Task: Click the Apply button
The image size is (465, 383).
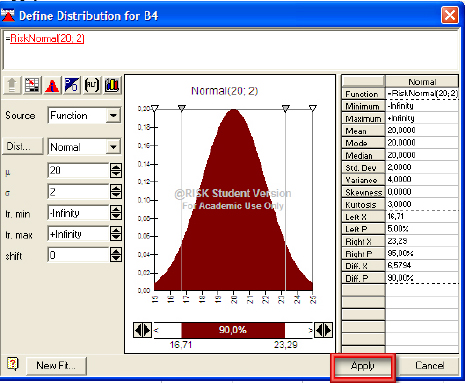Action: [x=363, y=366]
